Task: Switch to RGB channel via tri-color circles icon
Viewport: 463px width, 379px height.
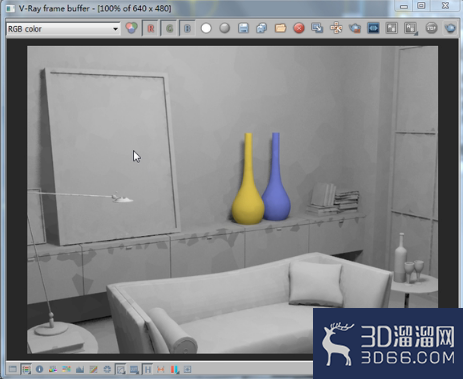Action: tap(132, 28)
